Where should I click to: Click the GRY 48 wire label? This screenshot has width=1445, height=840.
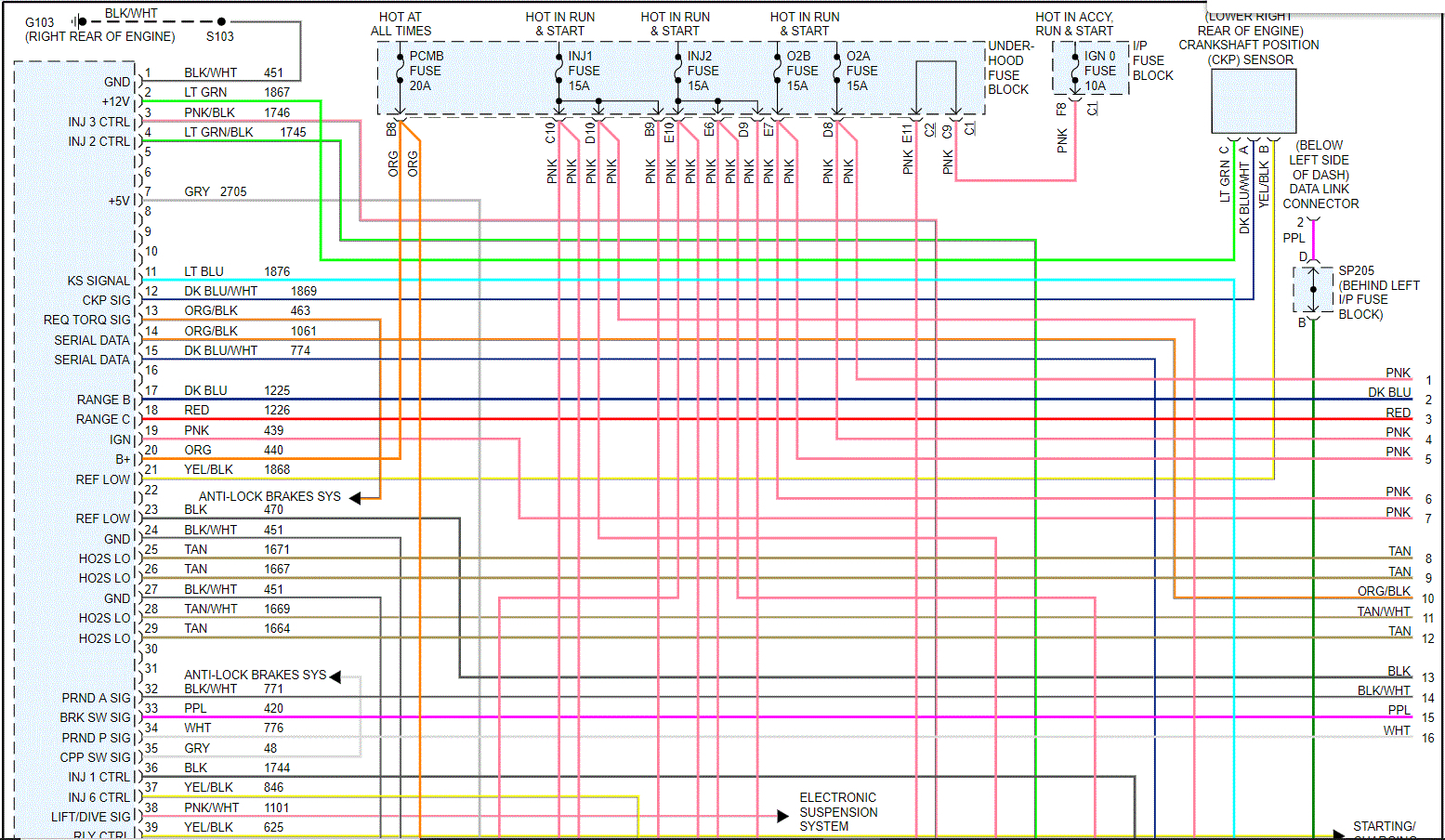coord(230,748)
